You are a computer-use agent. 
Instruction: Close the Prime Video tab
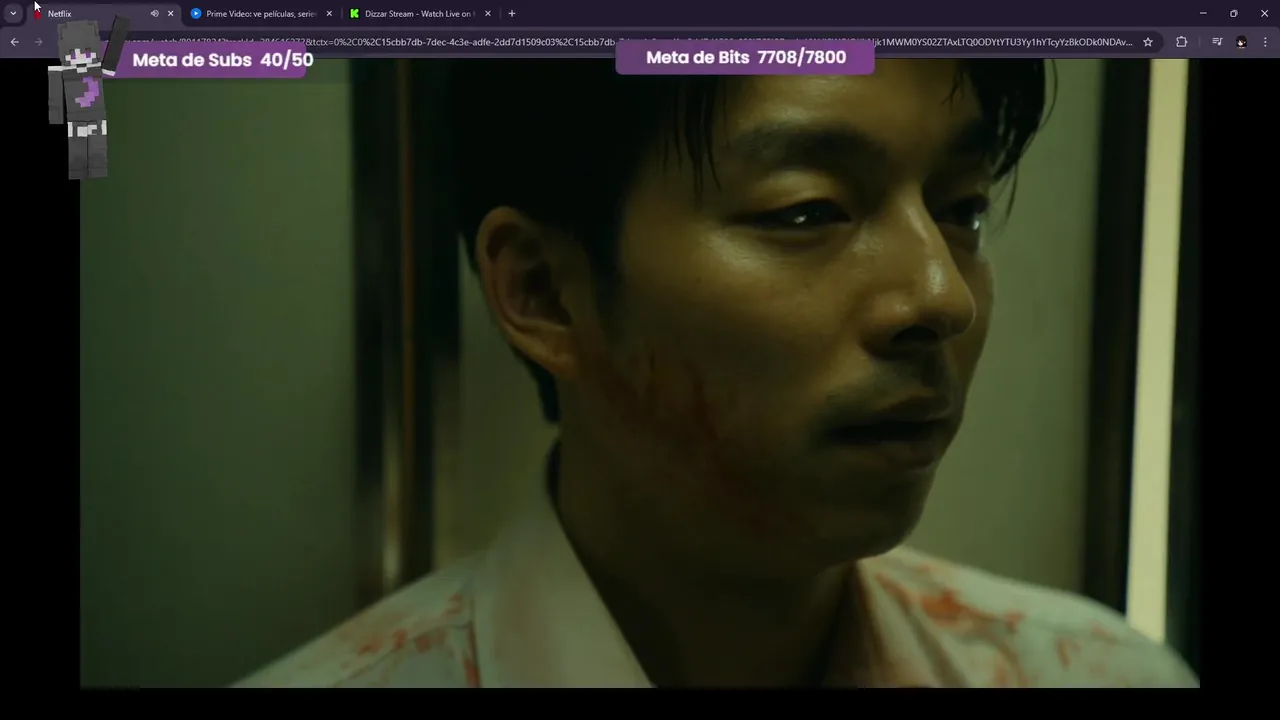click(x=329, y=14)
